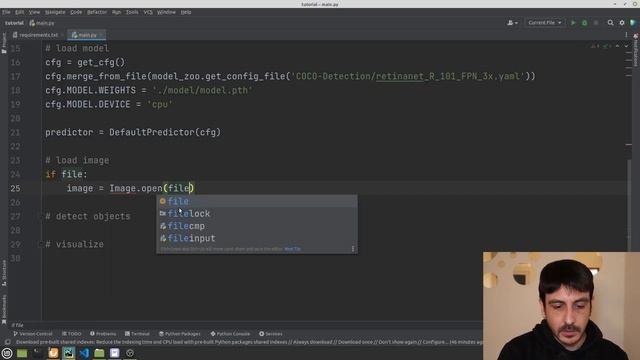Screen dimensions: 640x360
Task: Open the Navigate menu
Action: click(x=55, y=12)
